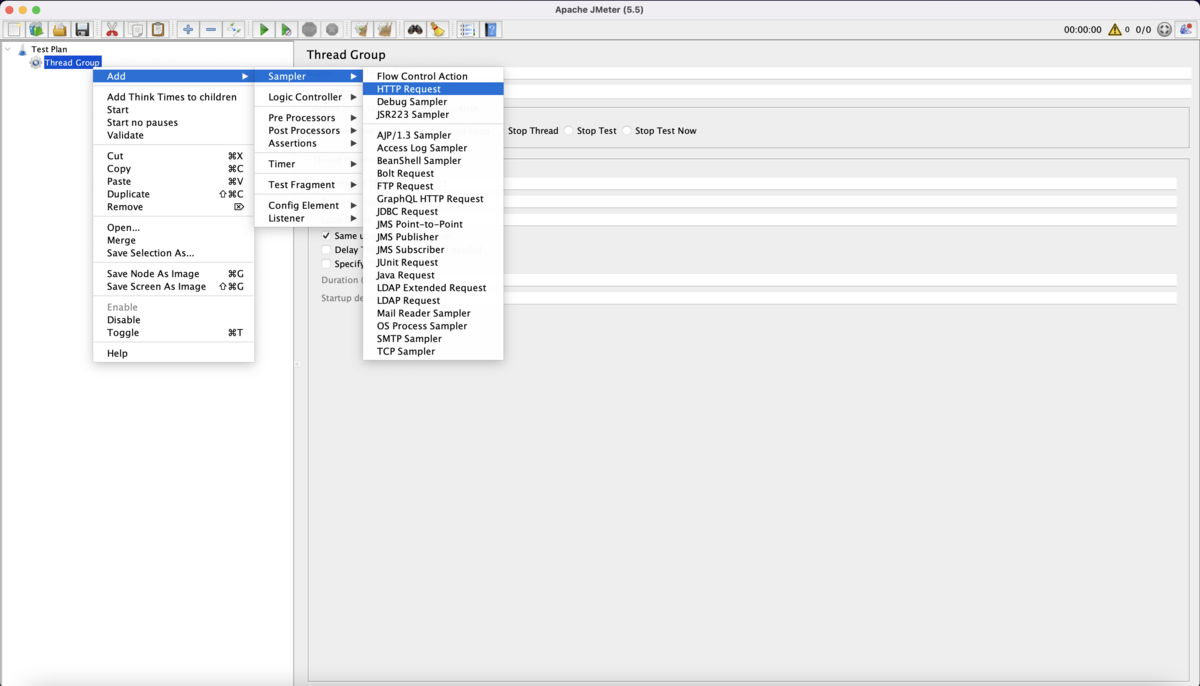
Task: Click Start no pauses toolbar icon
Action: pos(287,30)
